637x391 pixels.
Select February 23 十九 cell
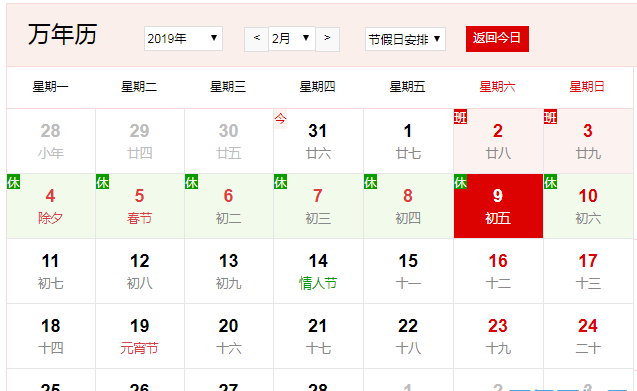(498, 336)
